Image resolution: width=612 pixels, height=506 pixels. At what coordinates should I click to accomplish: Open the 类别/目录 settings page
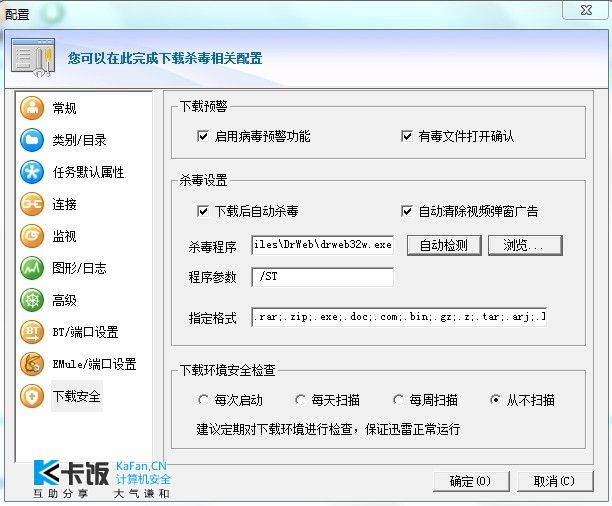79,140
